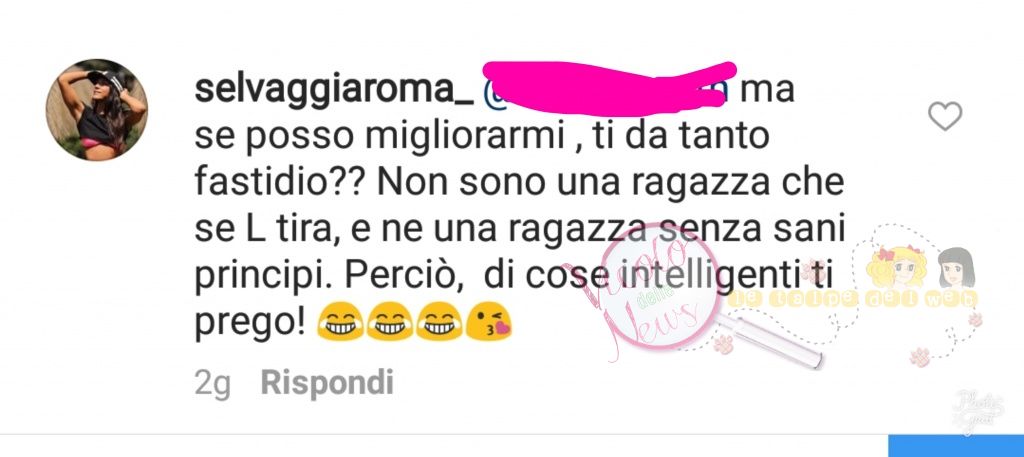
Task: Click the dark-haired cartoon girl icon
Action: tap(956, 268)
